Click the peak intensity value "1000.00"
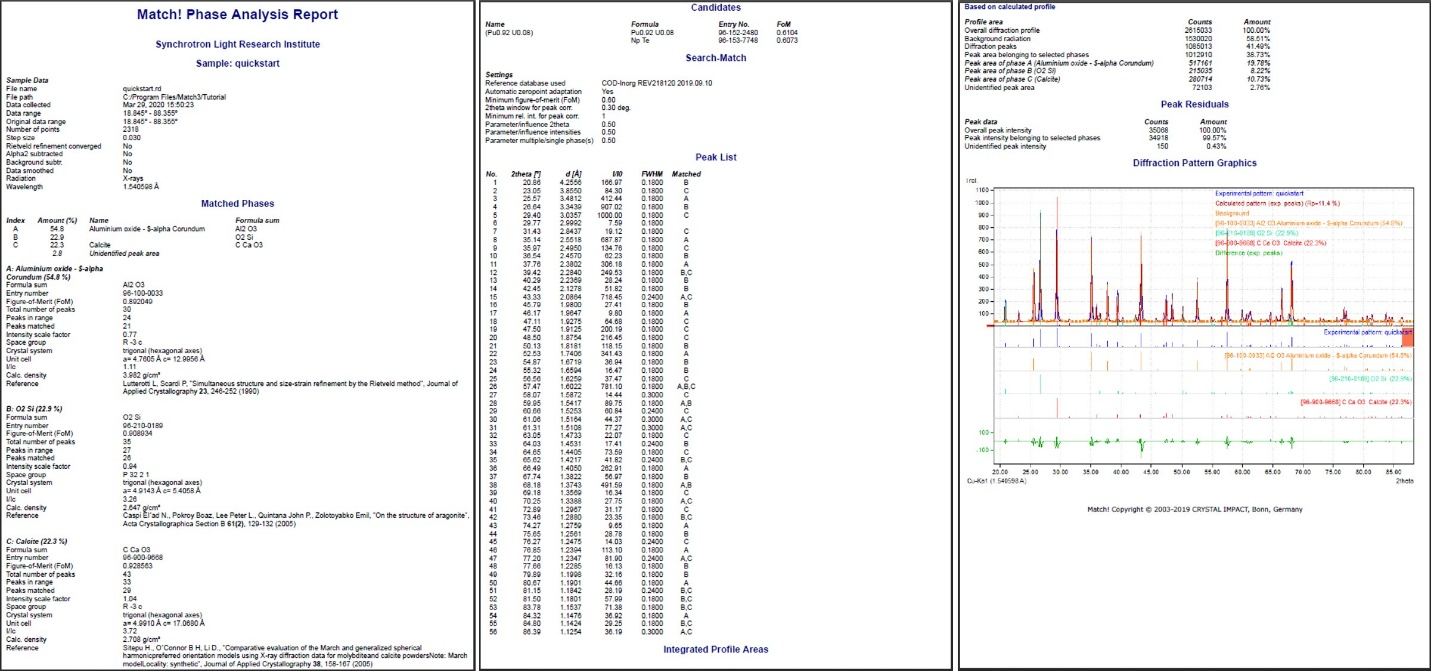 point(609,214)
